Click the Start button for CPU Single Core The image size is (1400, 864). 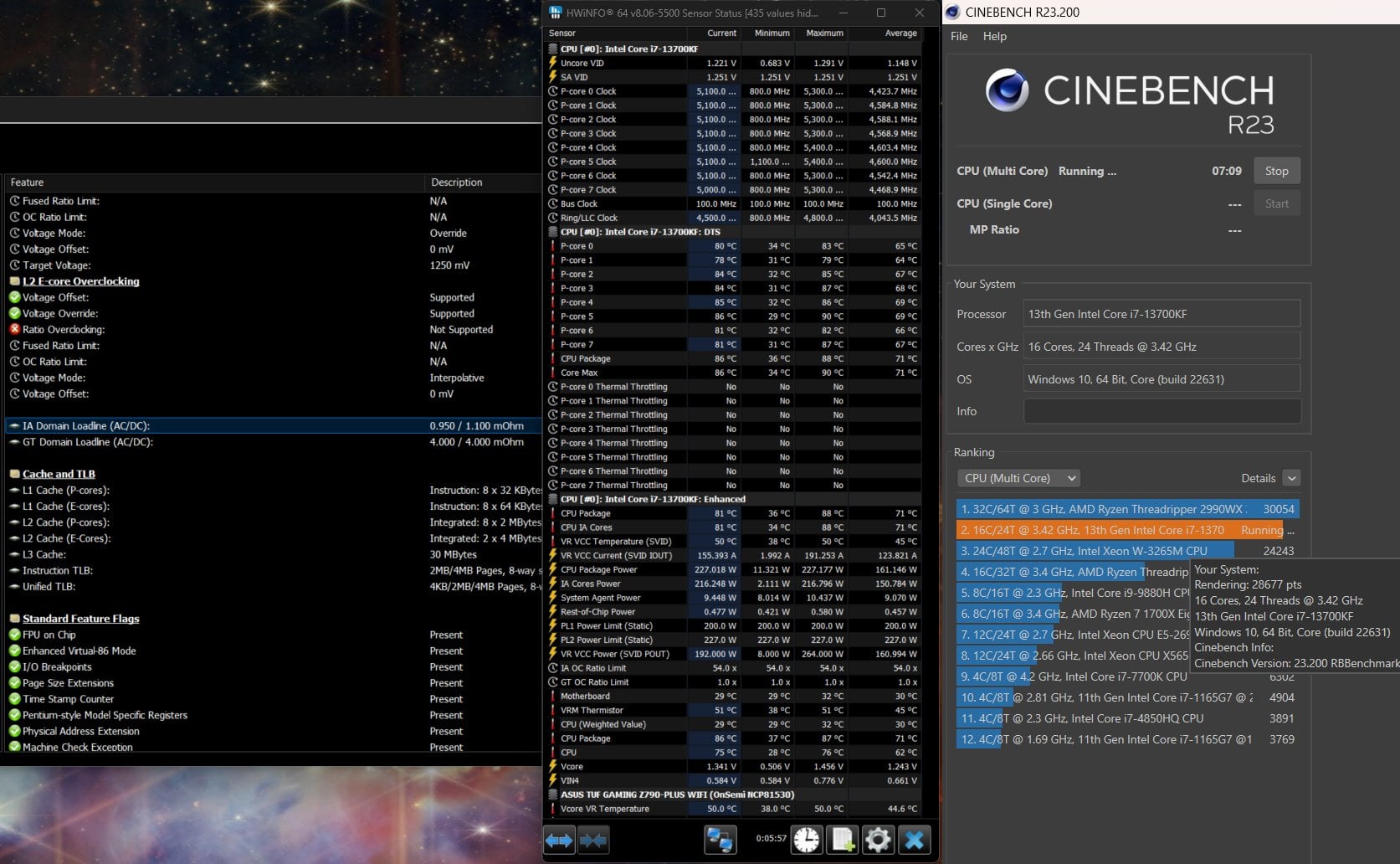tap(1277, 203)
